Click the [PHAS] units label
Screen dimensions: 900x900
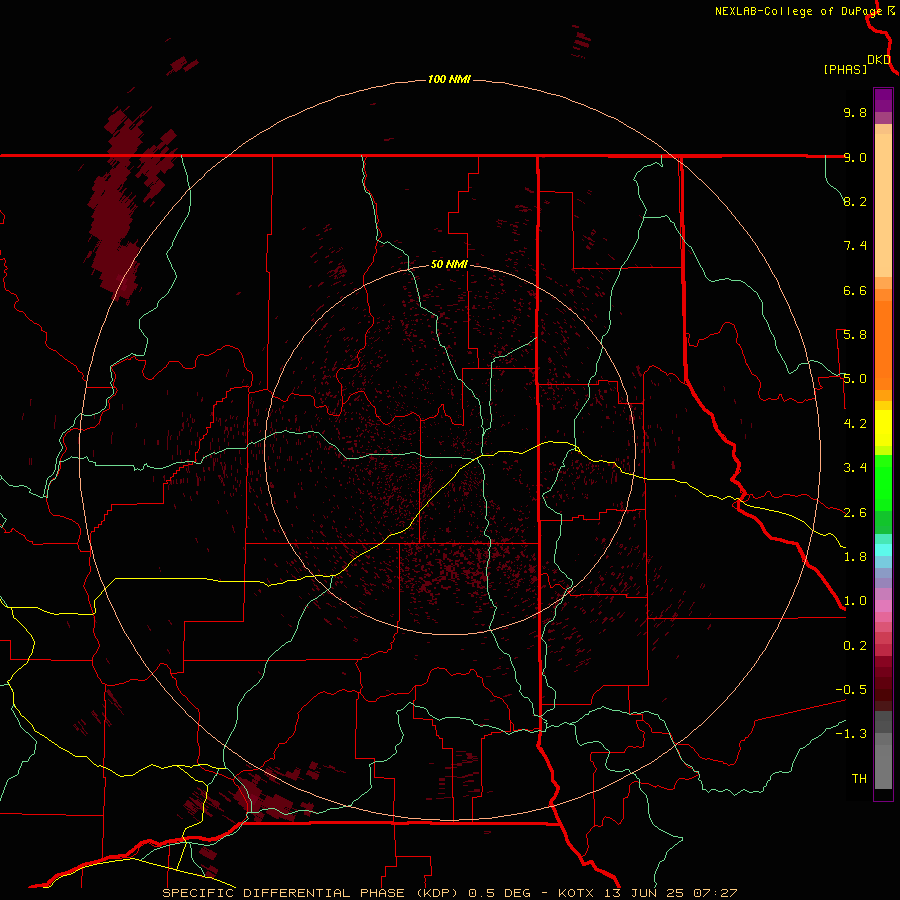[845, 69]
